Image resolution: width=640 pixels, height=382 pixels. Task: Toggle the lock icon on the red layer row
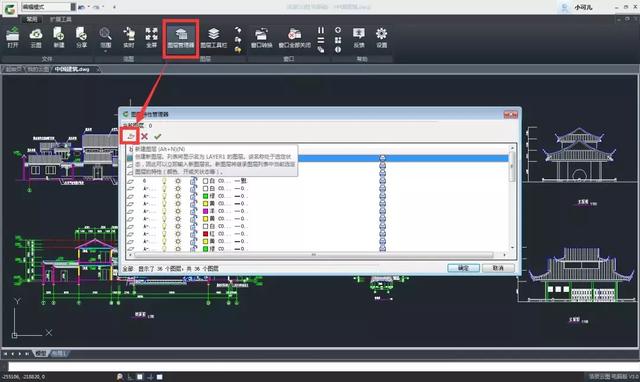click(x=193, y=234)
